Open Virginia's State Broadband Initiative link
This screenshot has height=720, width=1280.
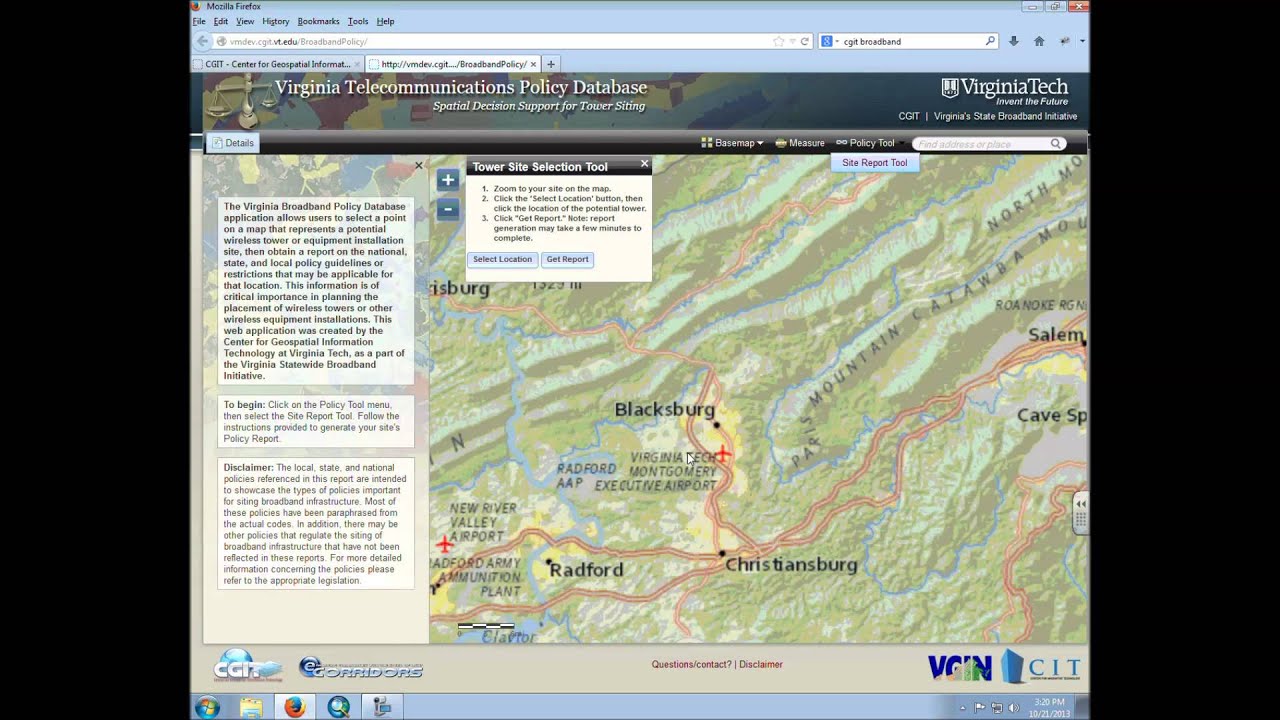click(1005, 116)
